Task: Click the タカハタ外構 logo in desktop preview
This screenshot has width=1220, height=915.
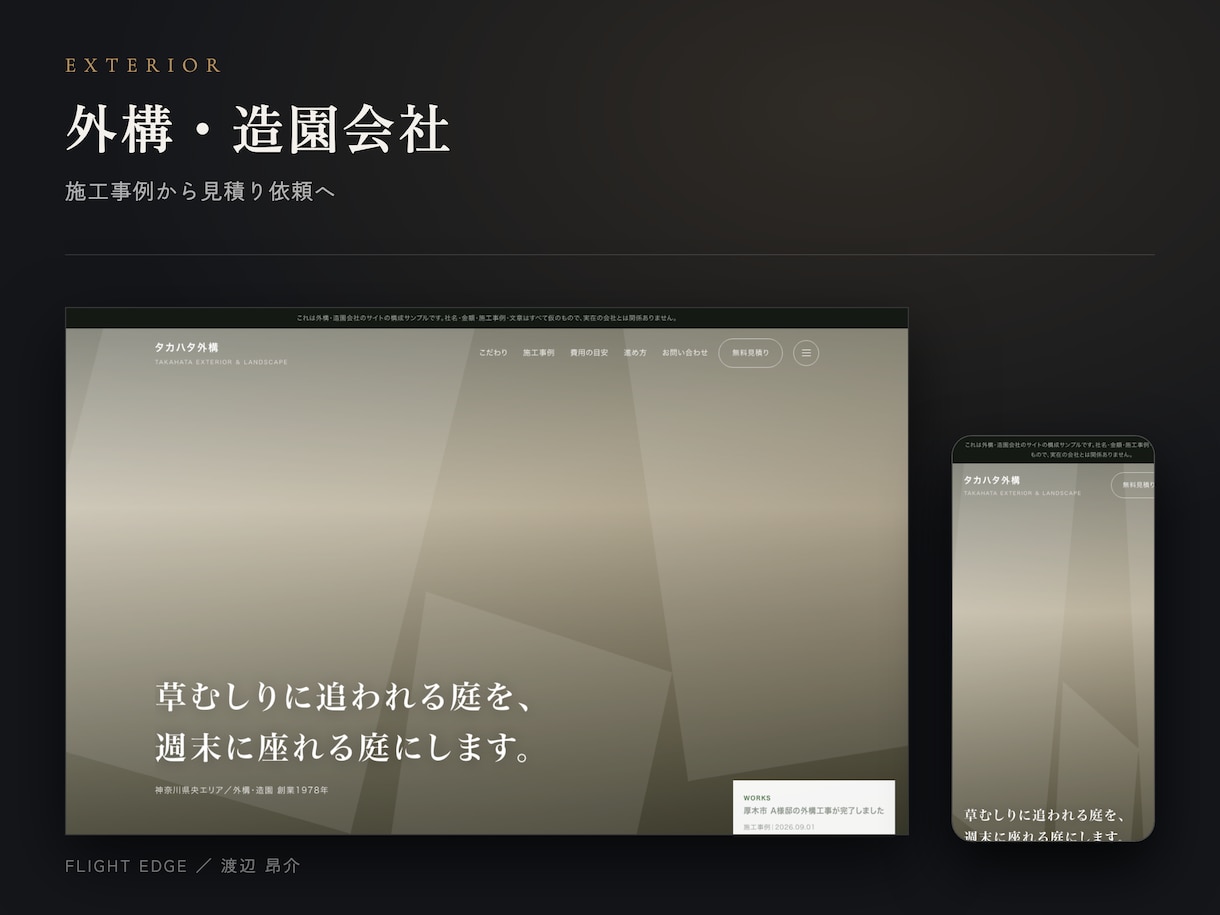Action: tap(186, 347)
